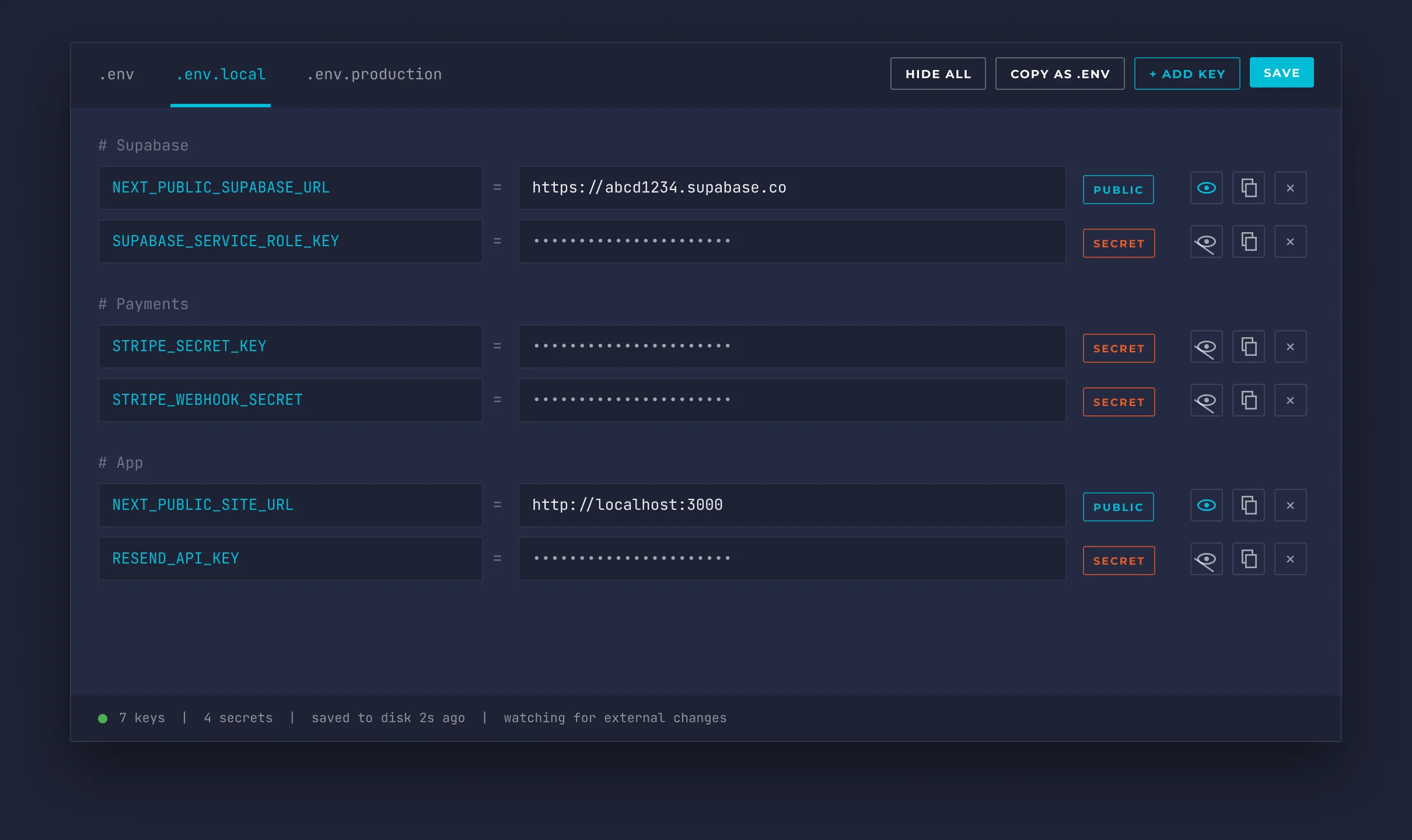Delete the NEXT_PUBLIC_SUPABASE_URL row

[1290, 188]
